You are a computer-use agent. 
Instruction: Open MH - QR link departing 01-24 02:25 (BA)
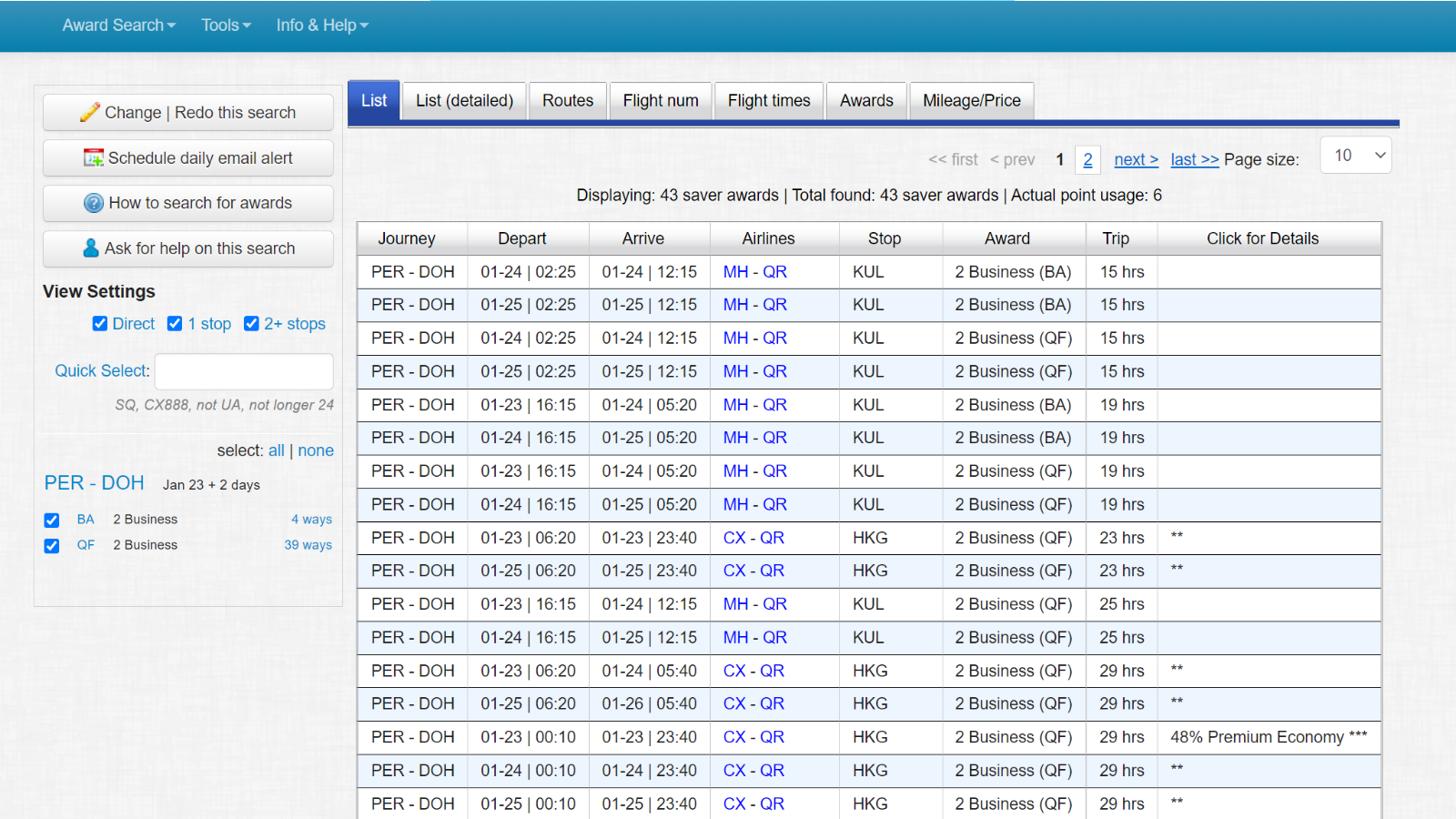754,272
